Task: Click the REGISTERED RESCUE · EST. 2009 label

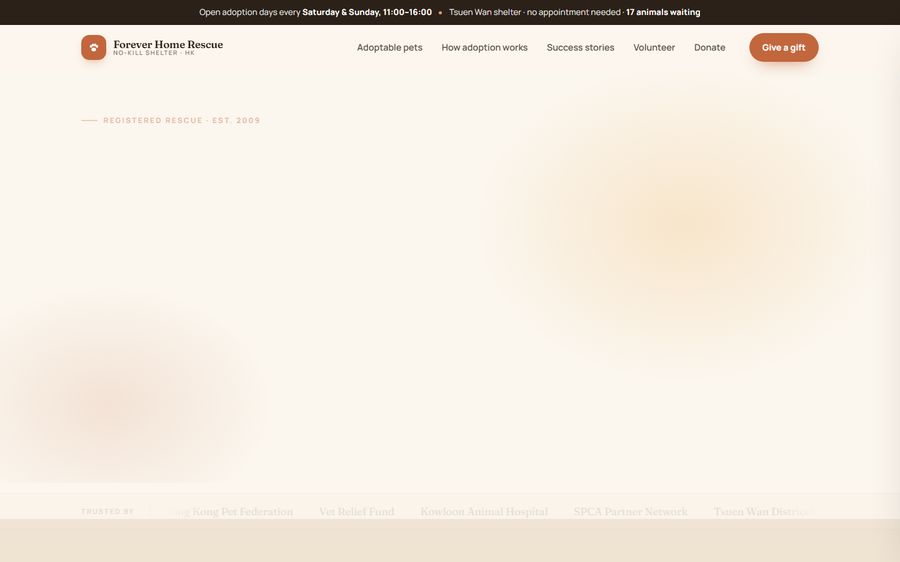Action: 181,121
